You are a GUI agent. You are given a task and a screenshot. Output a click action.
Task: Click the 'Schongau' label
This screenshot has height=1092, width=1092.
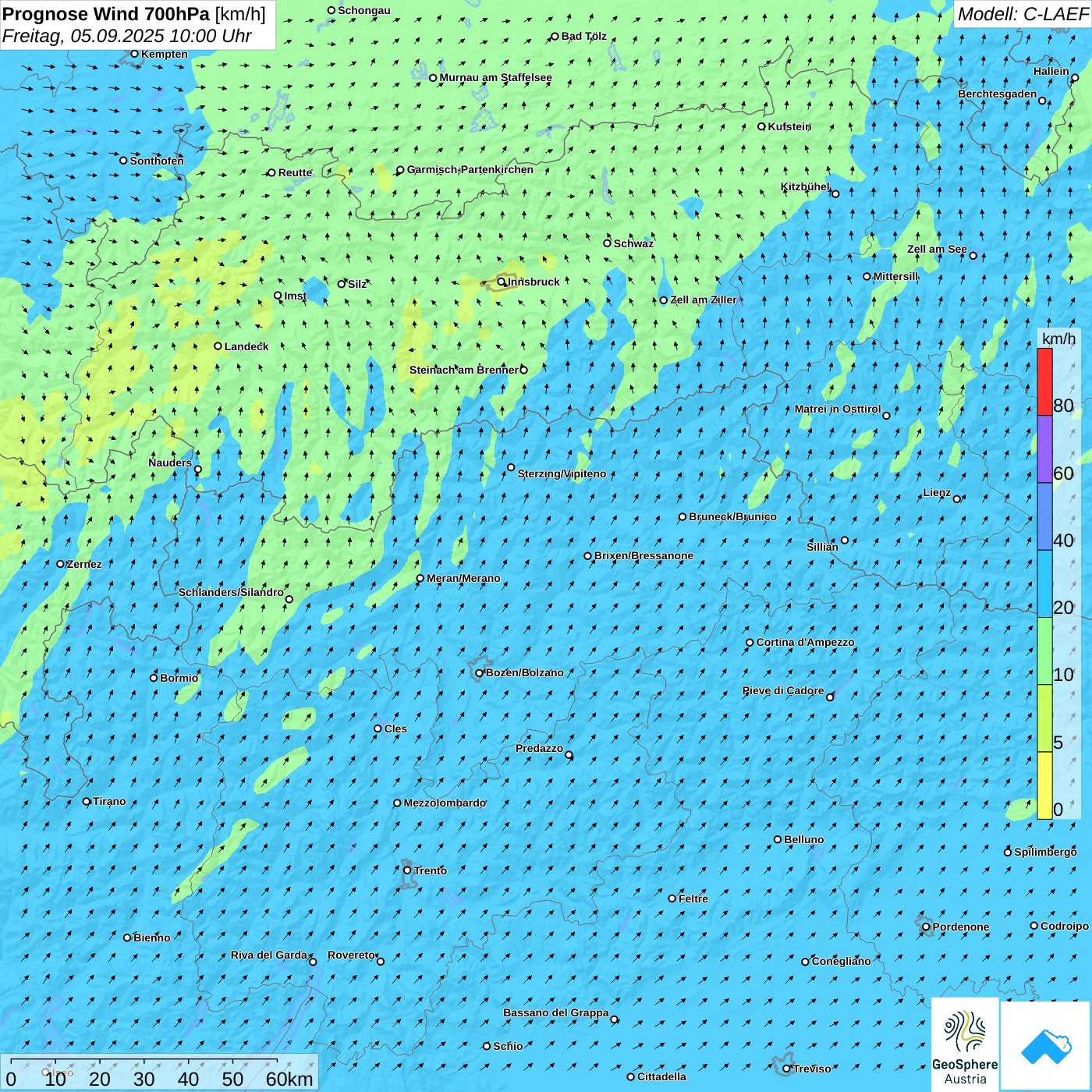[364, 10]
